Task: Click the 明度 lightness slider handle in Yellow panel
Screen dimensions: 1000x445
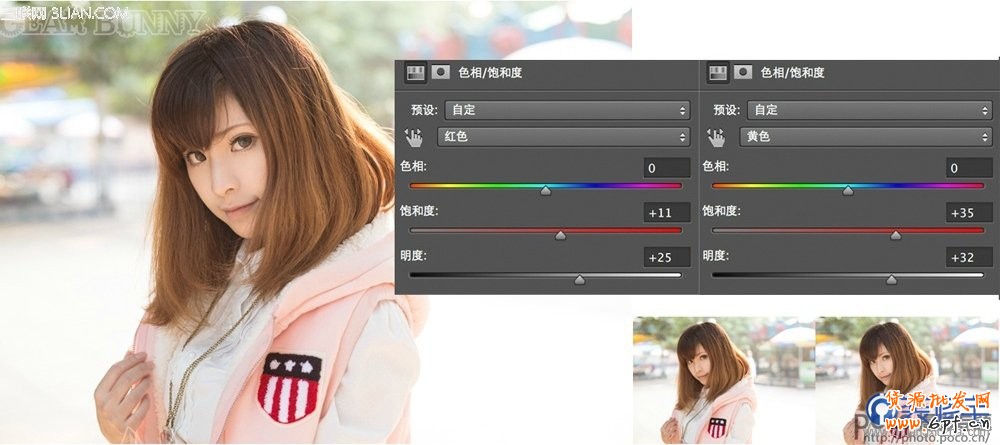Action: click(891, 280)
